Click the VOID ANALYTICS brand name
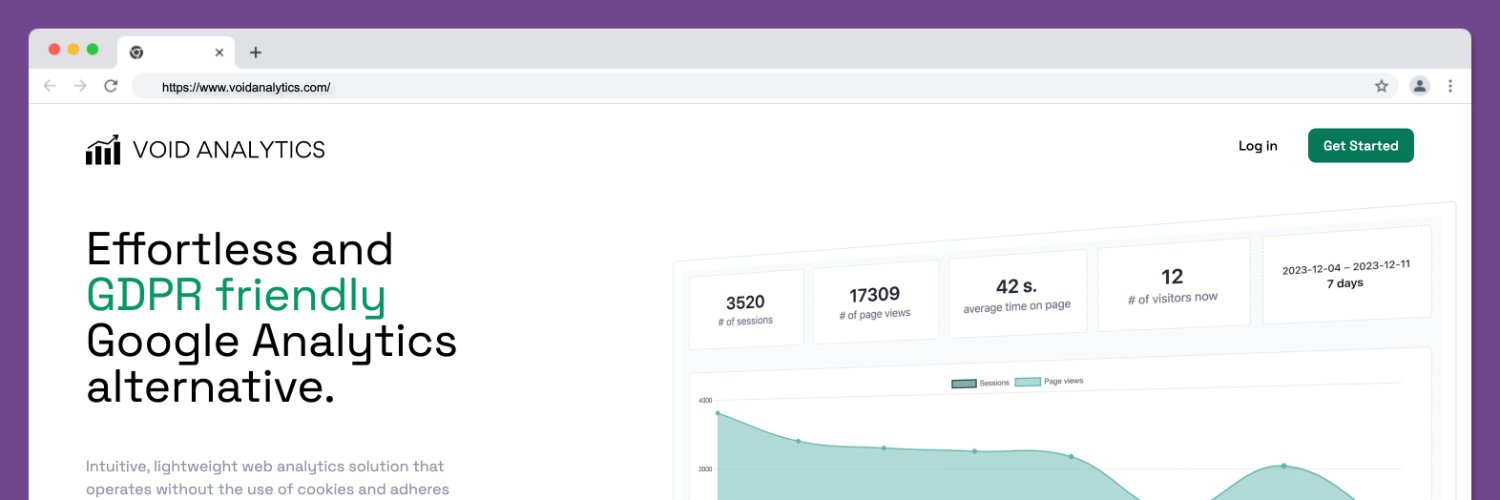This screenshot has height=500, width=1500. [x=229, y=150]
